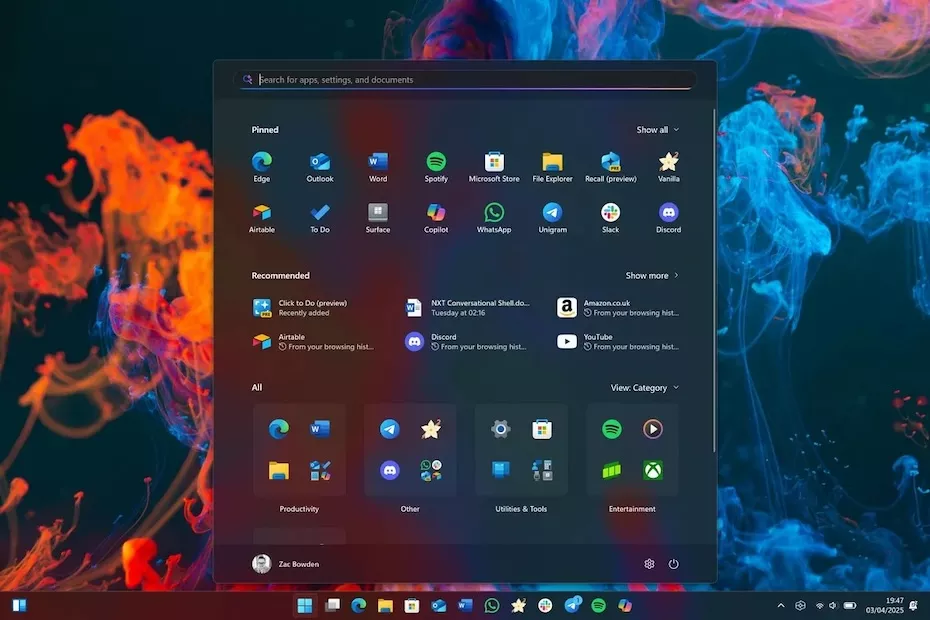Open the Surface app from pinned apps
Image resolution: width=930 pixels, height=620 pixels.
[x=377, y=211]
